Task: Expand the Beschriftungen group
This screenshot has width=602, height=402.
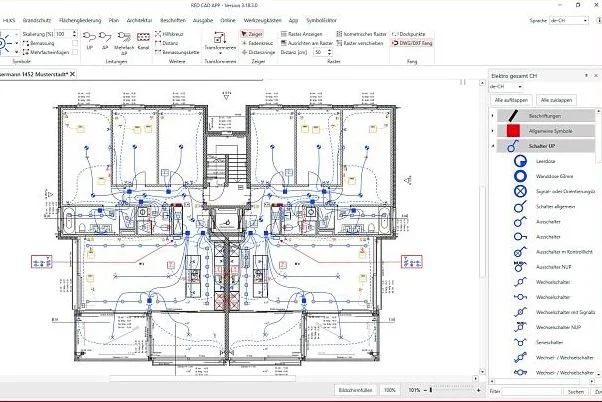Action: [493, 116]
